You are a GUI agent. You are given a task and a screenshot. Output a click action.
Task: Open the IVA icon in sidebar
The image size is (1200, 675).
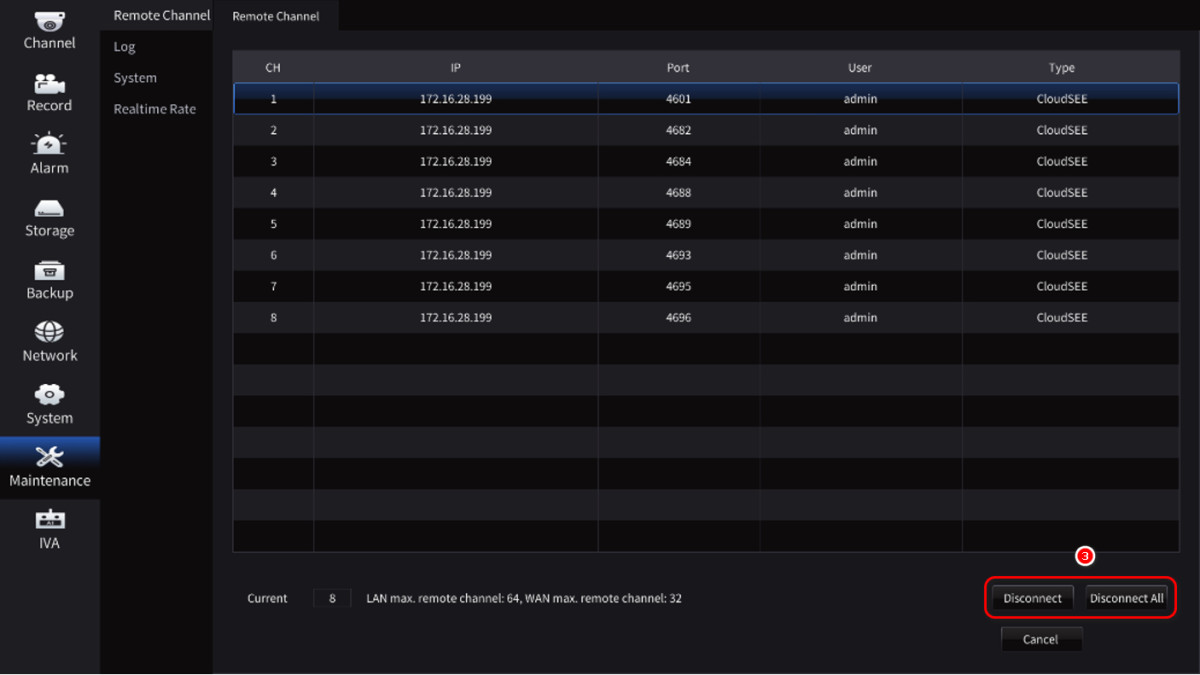tap(49, 520)
